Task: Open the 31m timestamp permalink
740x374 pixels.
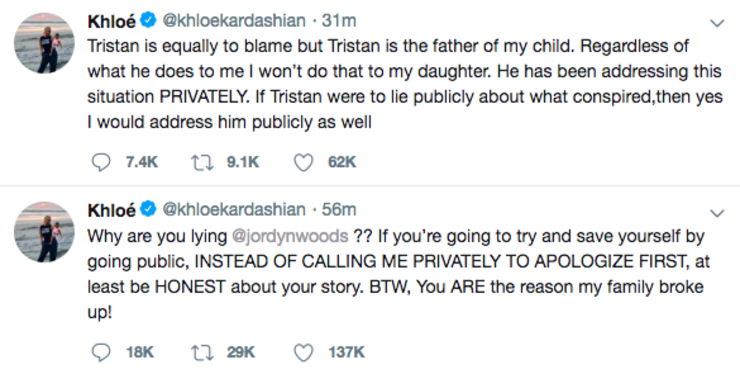Action: tap(339, 20)
